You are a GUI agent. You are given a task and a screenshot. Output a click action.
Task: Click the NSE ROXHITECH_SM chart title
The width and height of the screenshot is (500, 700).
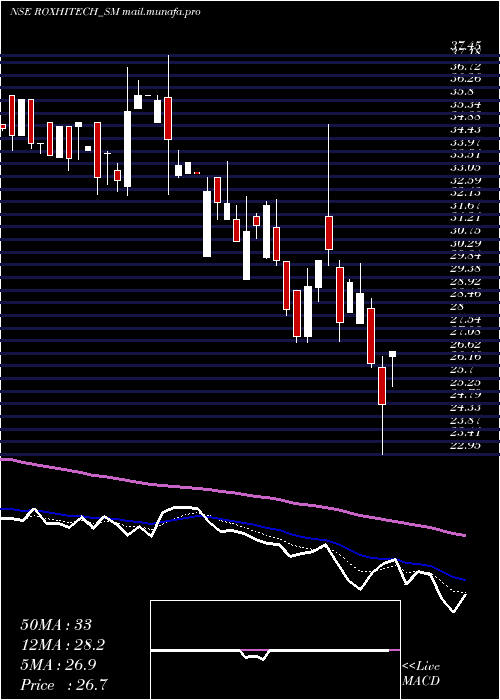(x=104, y=12)
